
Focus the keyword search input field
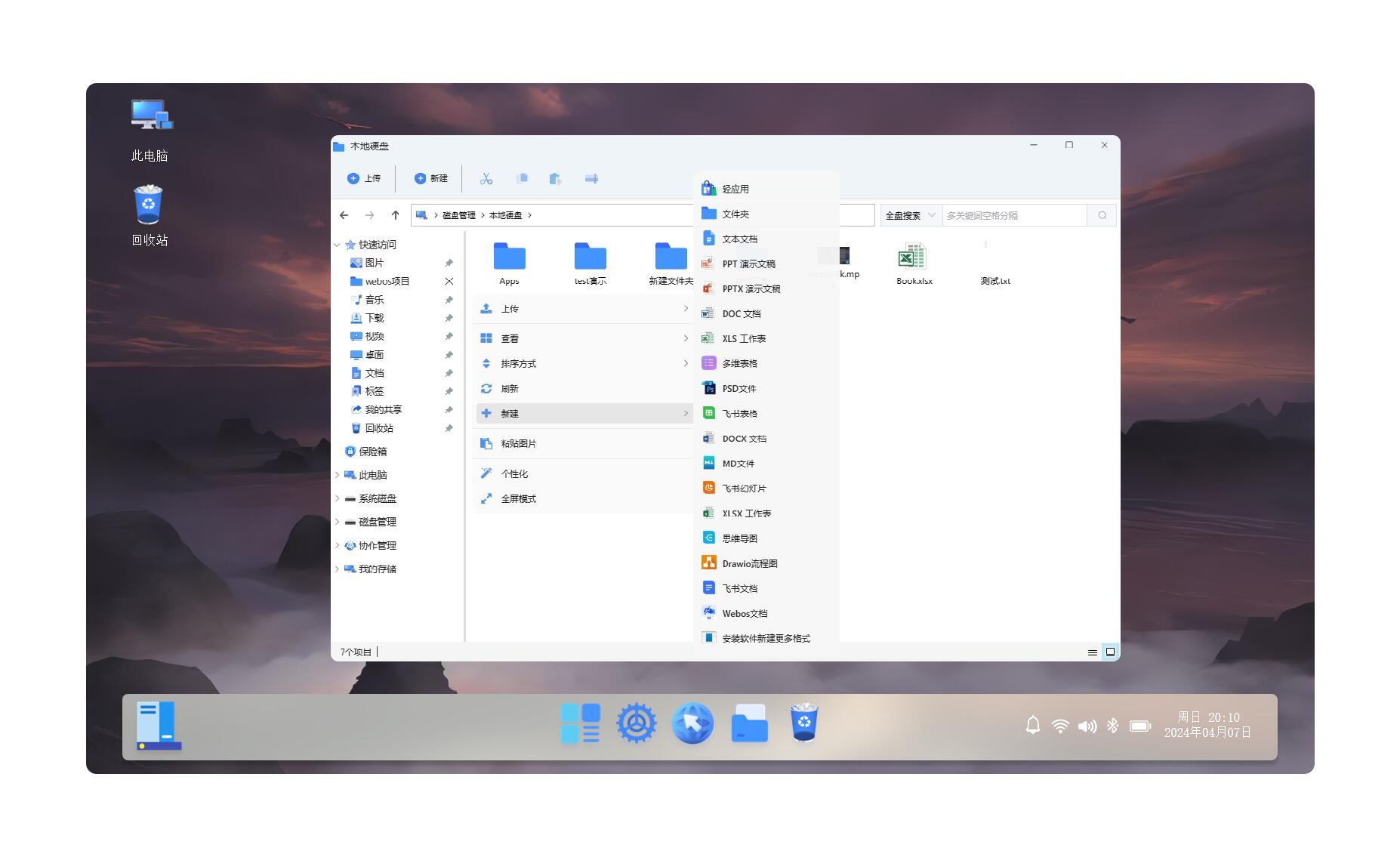point(1015,215)
